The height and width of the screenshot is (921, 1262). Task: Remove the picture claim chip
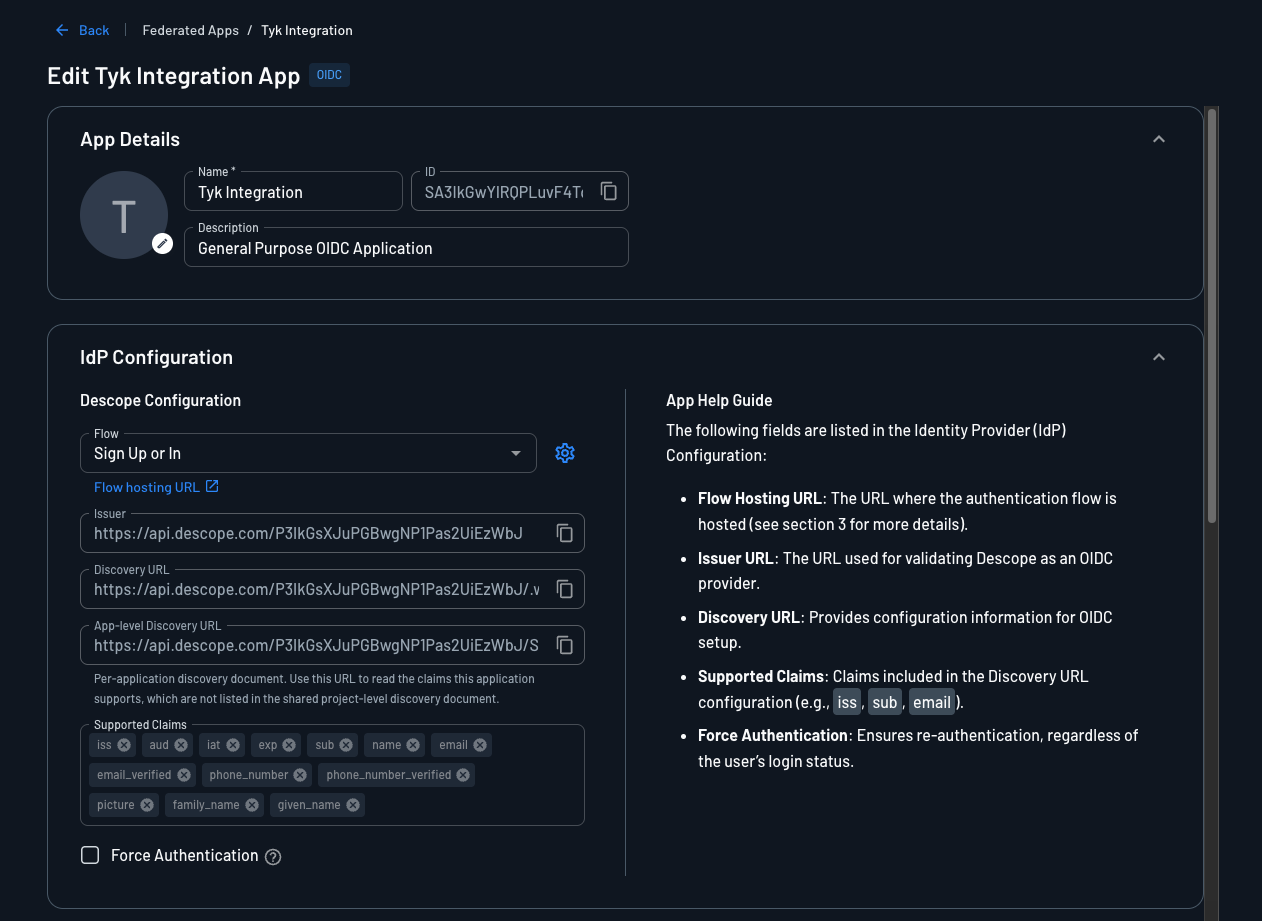(x=147, y=805)
